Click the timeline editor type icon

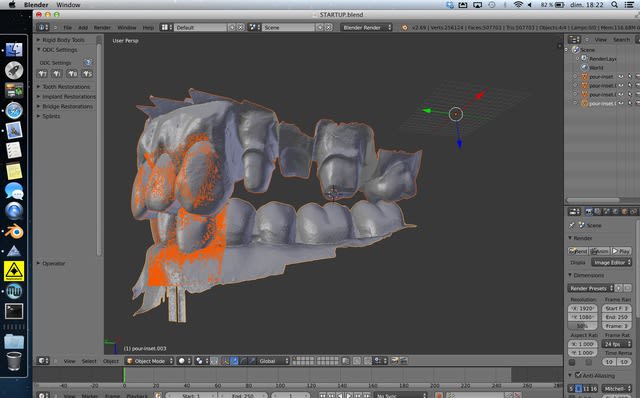(43, 395)
